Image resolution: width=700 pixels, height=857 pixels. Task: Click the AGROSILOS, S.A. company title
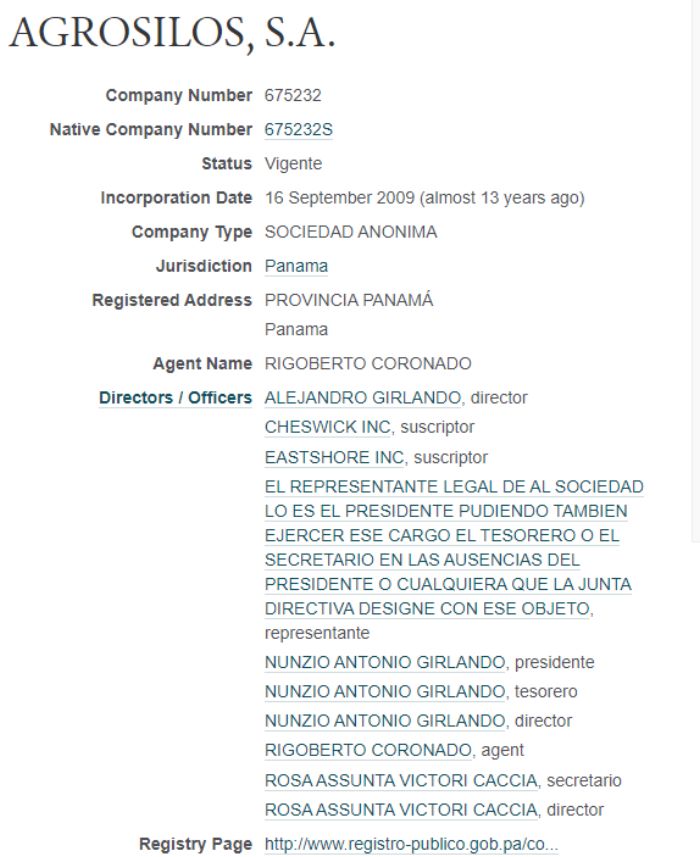pos(172,33)
